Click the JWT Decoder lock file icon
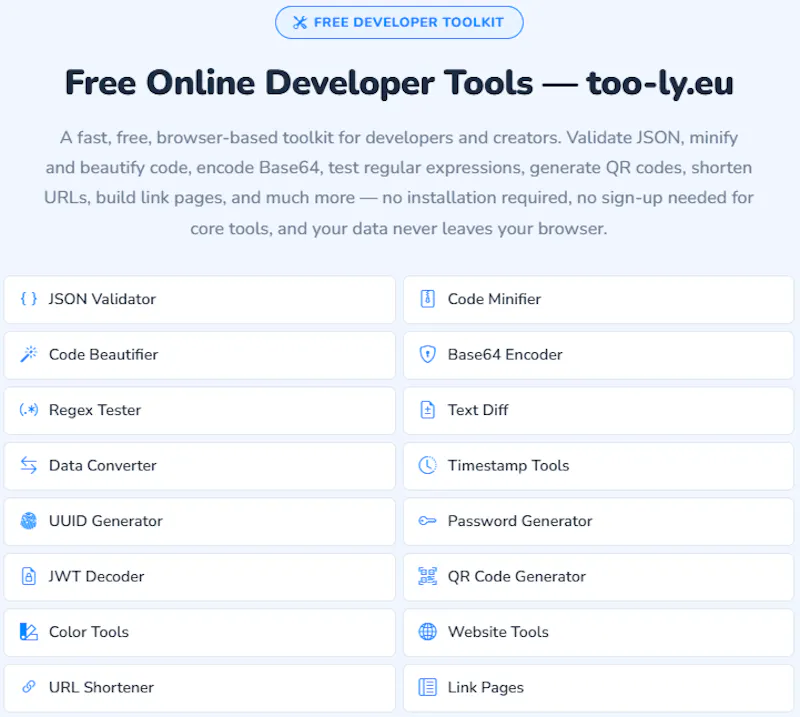 click(x=29, y=576)
